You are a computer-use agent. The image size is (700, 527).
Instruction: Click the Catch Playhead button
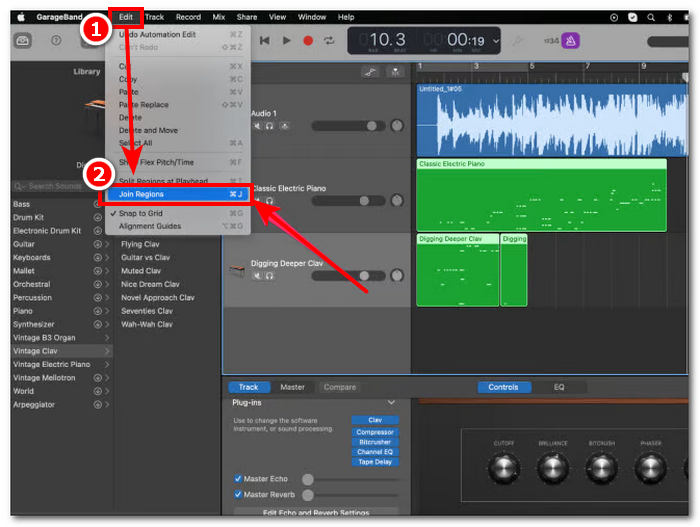click(395, 71)
